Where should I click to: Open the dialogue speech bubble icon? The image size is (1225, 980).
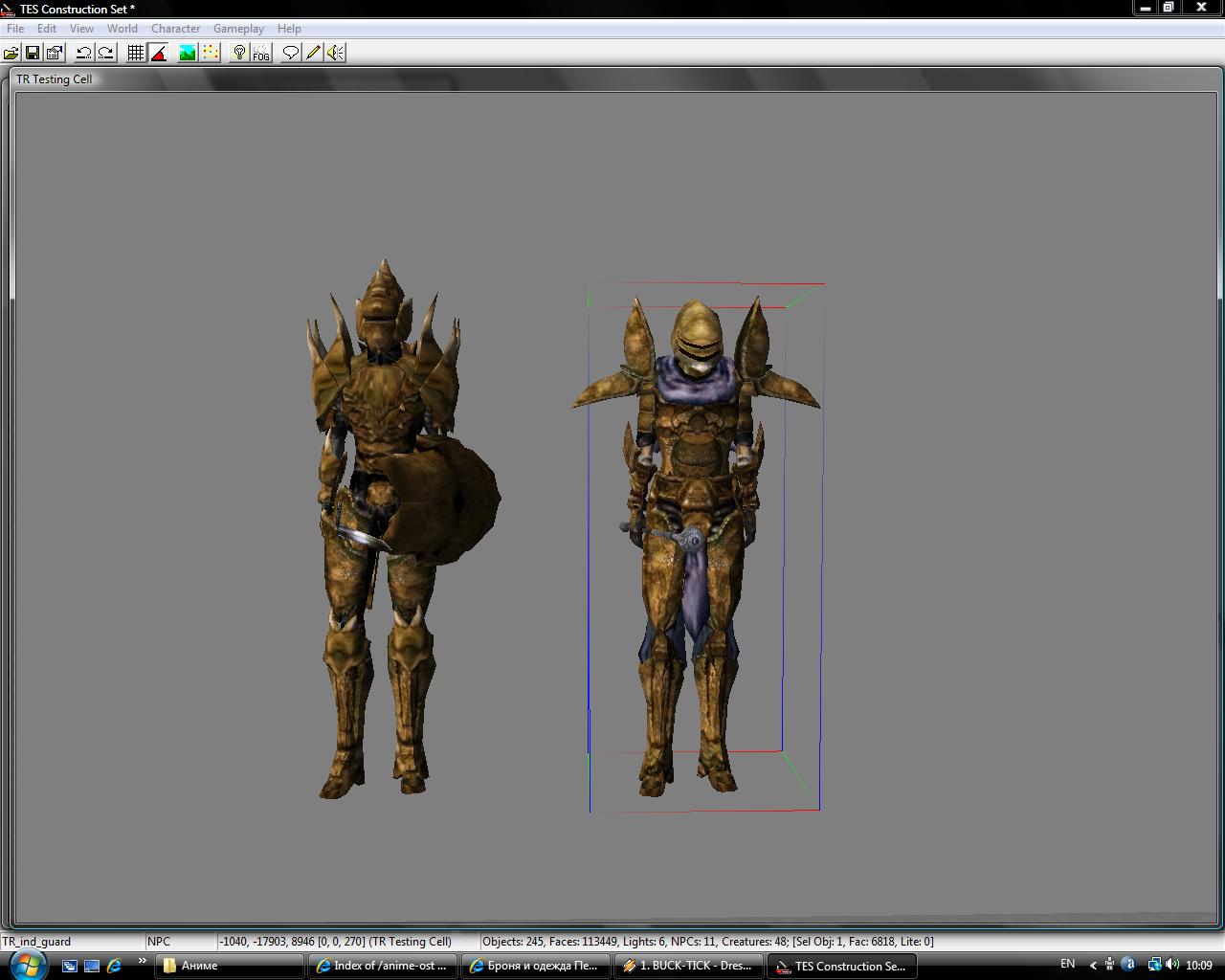(x=291, y=53)
